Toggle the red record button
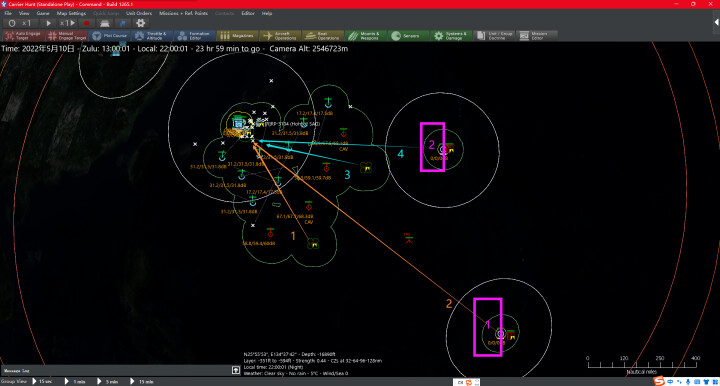 (x=86, y=23)
